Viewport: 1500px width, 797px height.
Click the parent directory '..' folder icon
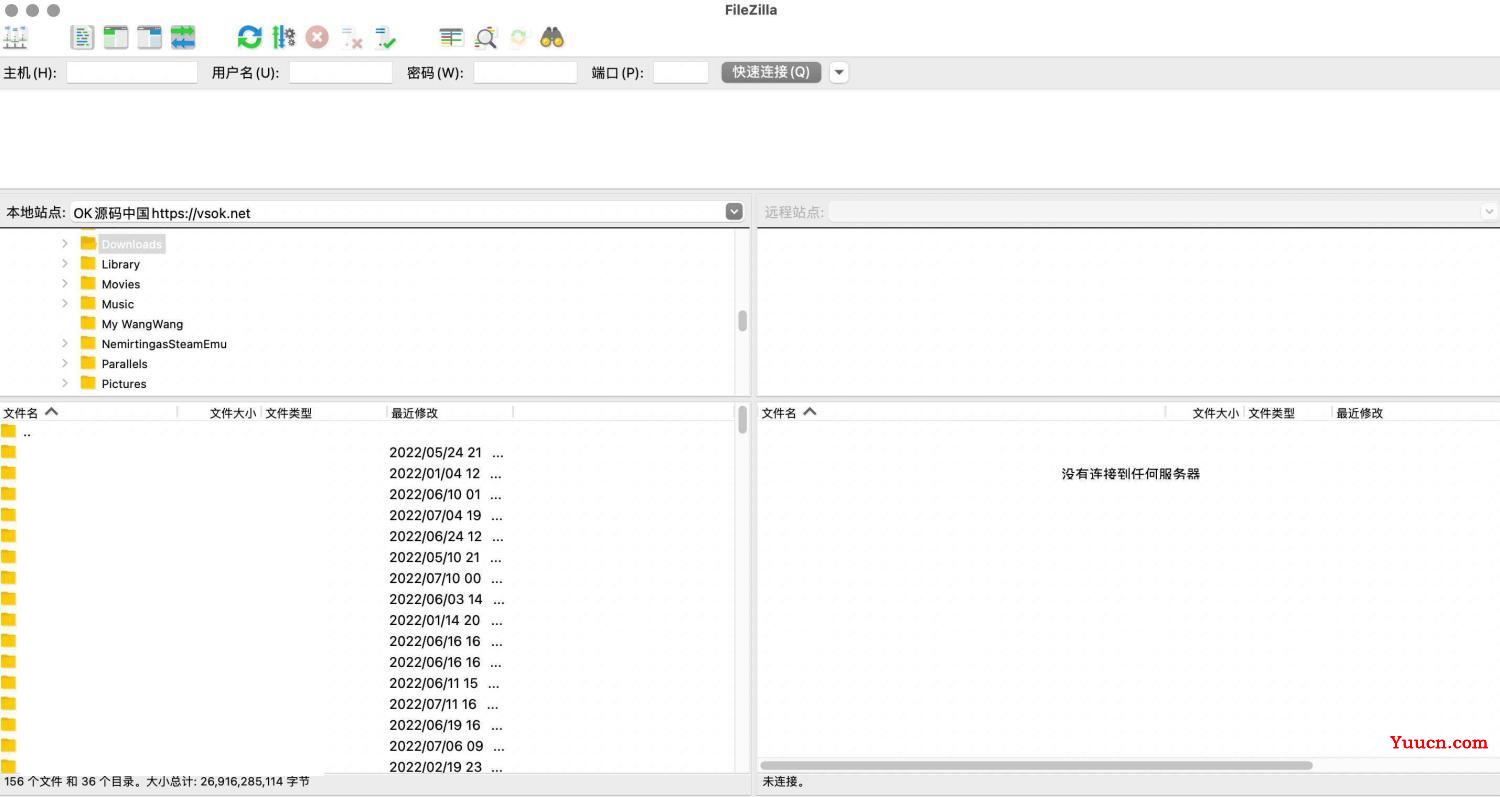click(x=9, y=431)
